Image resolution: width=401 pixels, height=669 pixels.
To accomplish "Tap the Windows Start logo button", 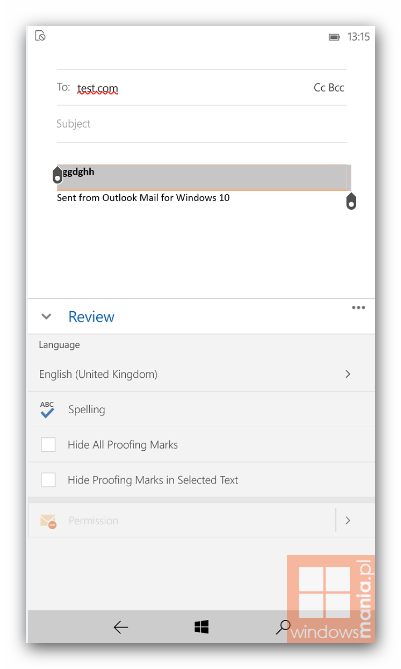I will 201,627.
